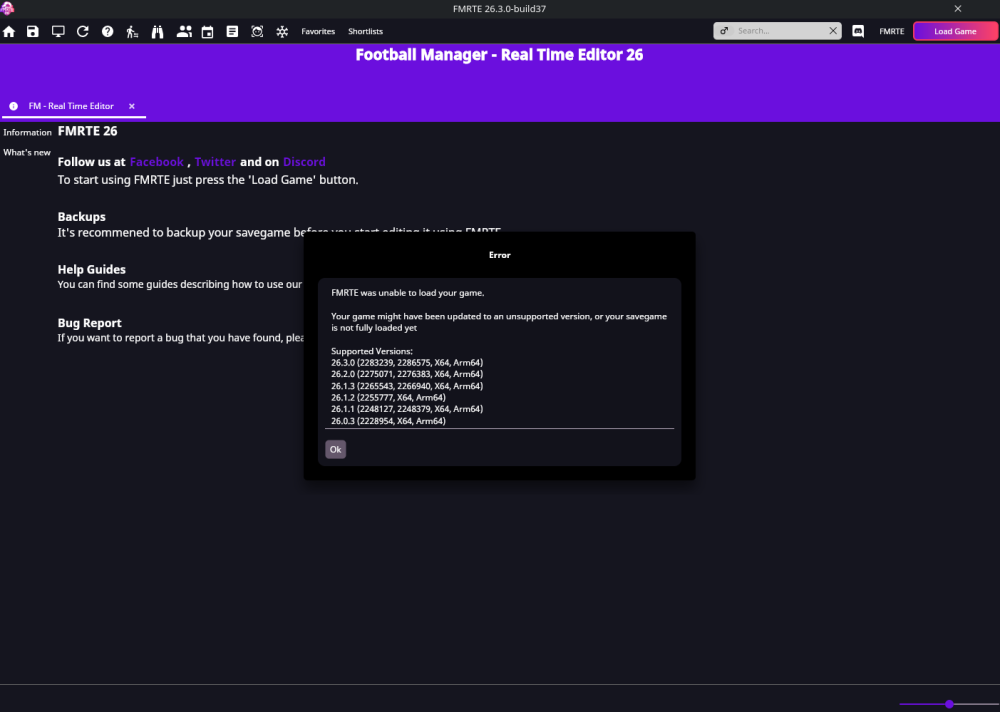The height and width of the screenshot is (712, 1000).
Task: Click the gender symbol search filter
Action: pos(724,31)
